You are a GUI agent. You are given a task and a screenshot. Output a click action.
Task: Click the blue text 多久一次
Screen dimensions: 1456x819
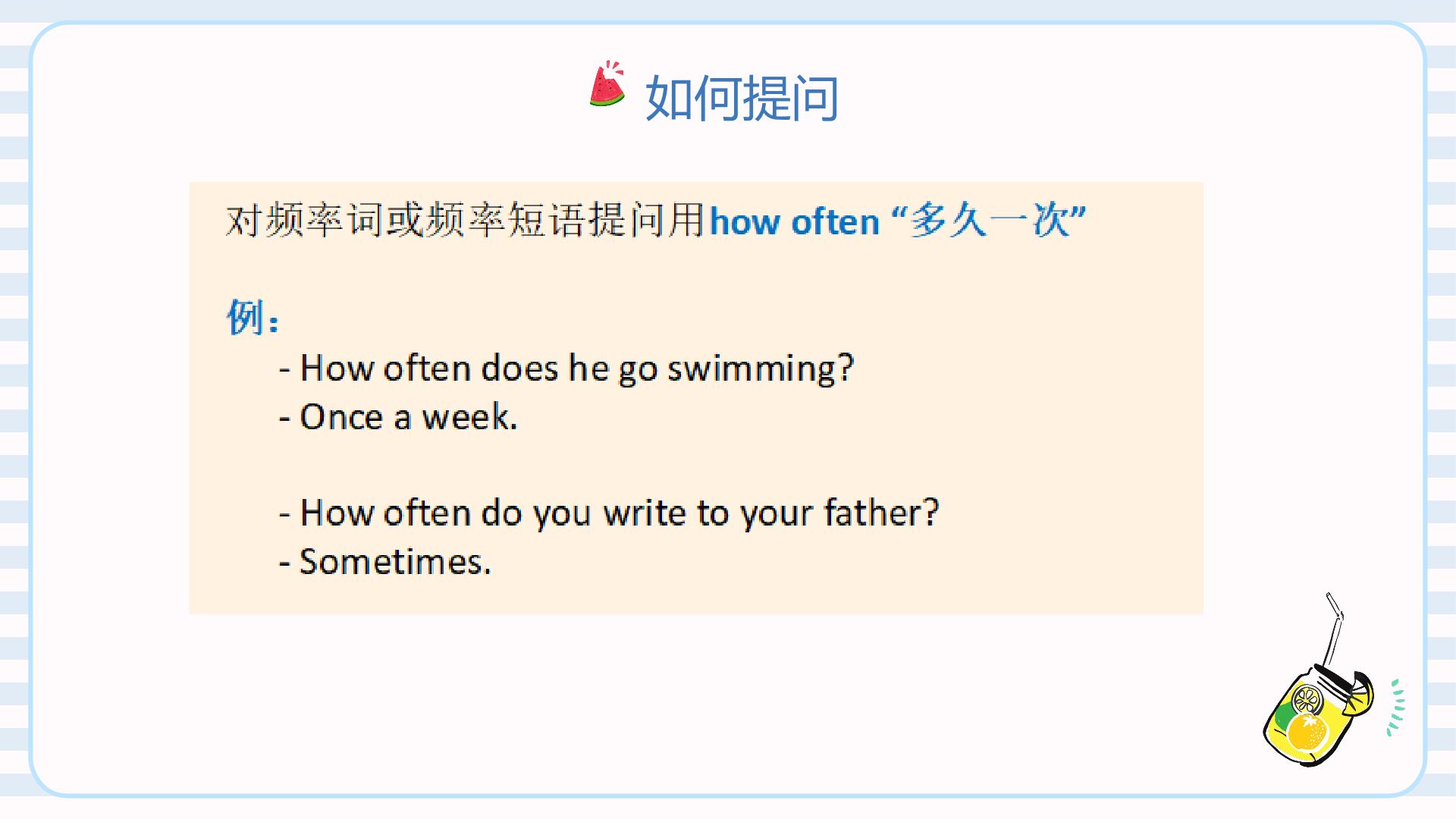pyautogui.click(x=990, y=221)
